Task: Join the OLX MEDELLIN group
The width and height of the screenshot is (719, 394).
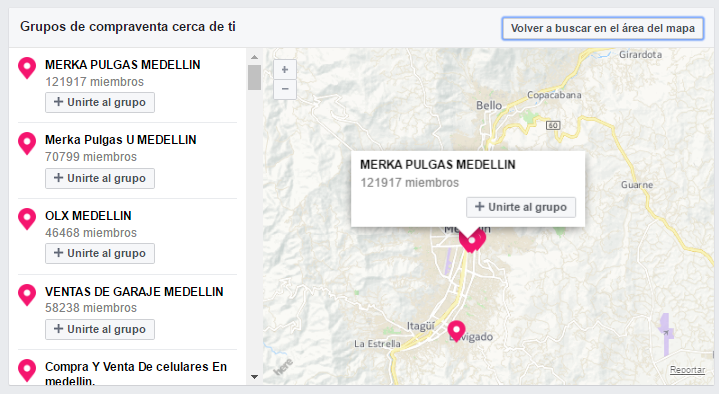Action: pyautogui.click(x=100, y=254)
